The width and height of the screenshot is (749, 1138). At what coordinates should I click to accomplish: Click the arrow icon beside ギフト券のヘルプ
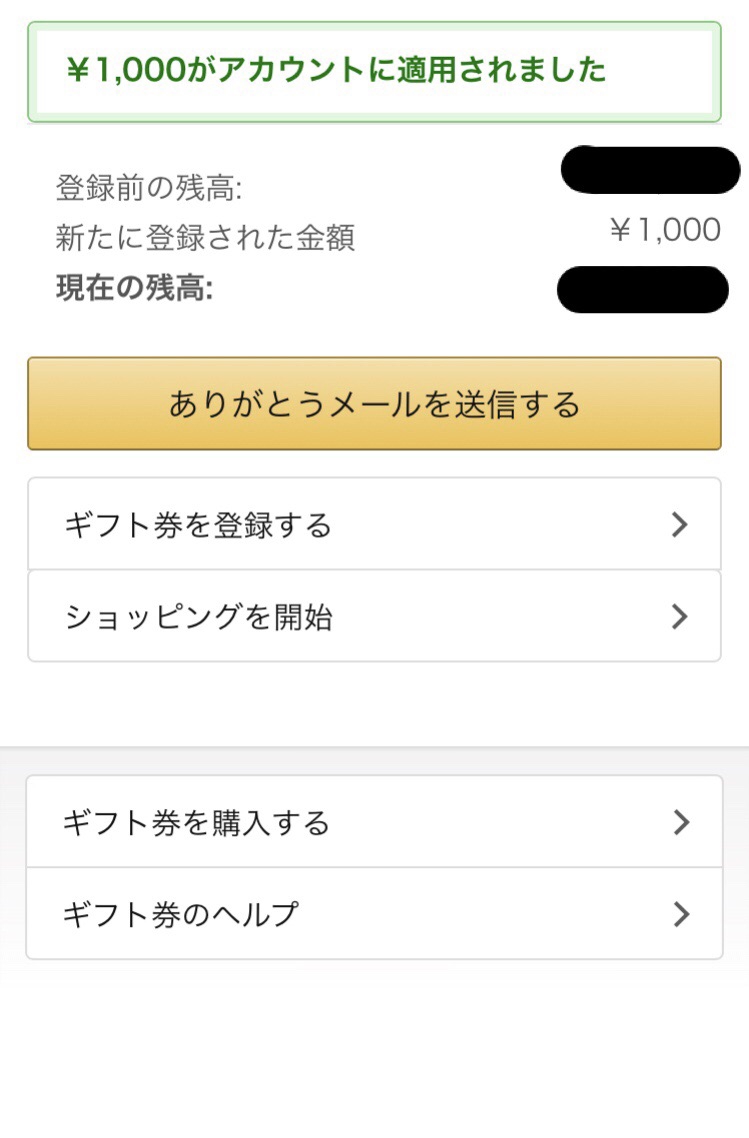tap(681, 914)
